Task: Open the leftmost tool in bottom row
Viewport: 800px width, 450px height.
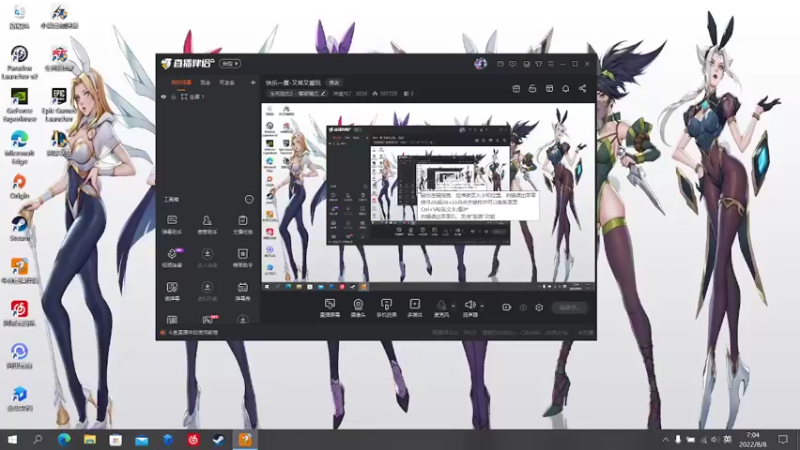Action: [172, 320]
